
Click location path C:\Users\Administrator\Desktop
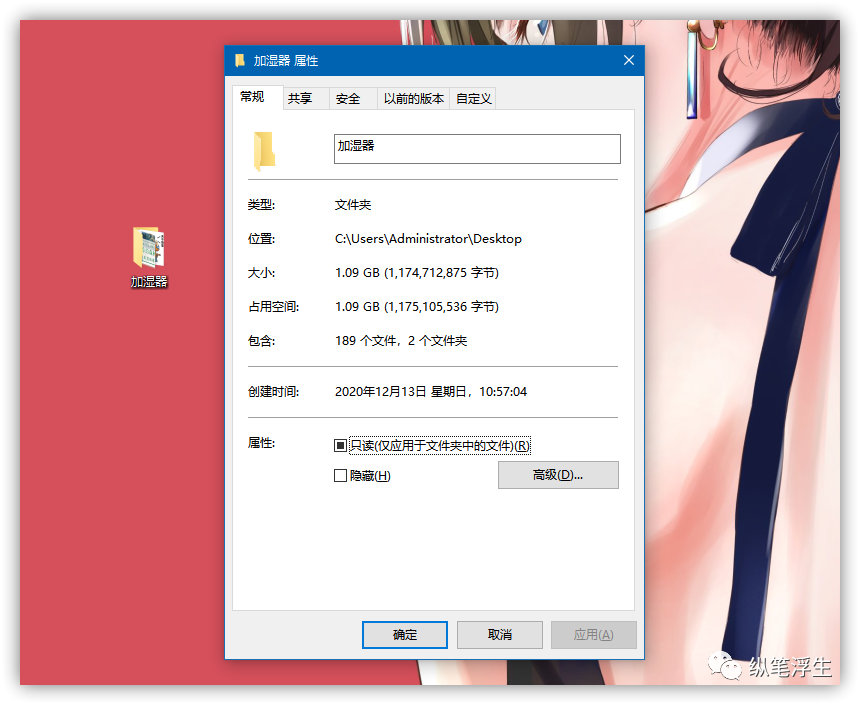coord(428,239)
